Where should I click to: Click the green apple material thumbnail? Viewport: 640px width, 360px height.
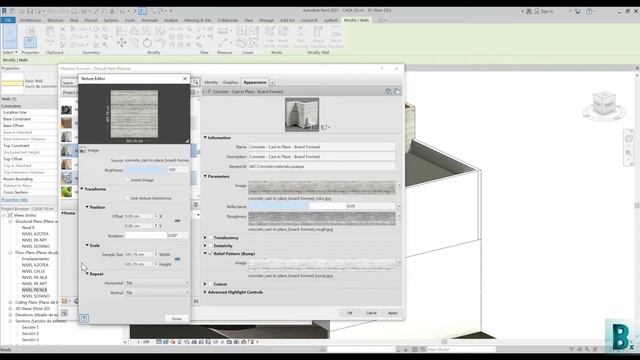[67, 191]
